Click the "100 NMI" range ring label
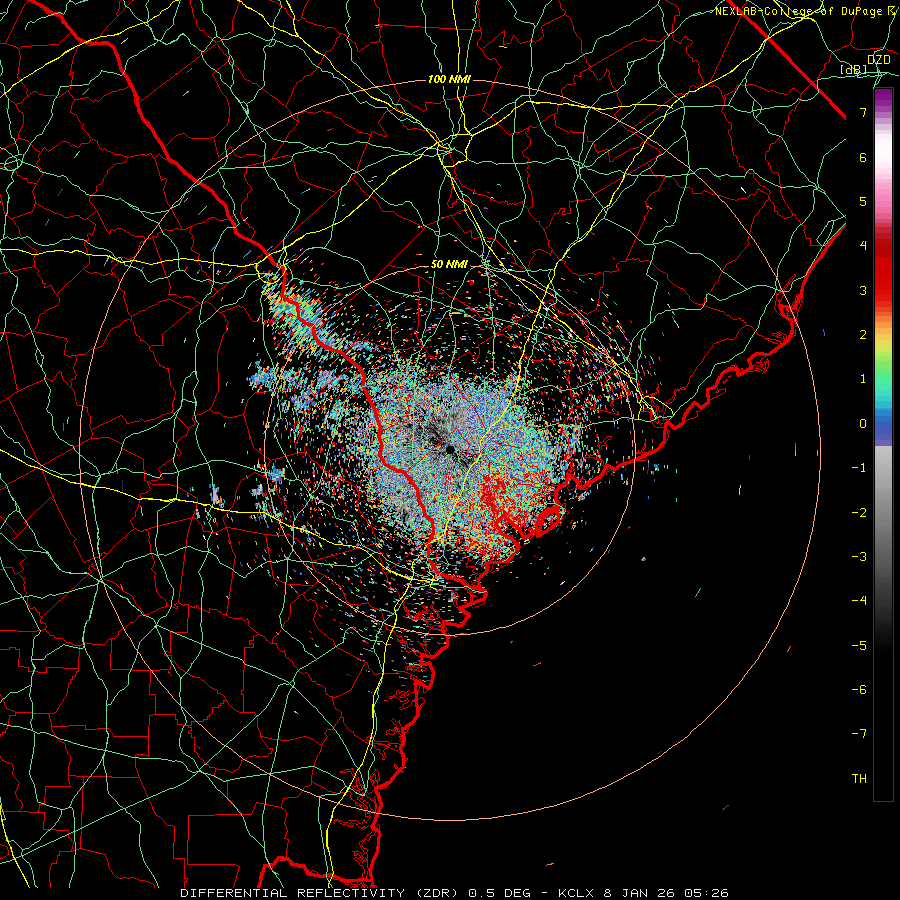 [x=449, y=79]
